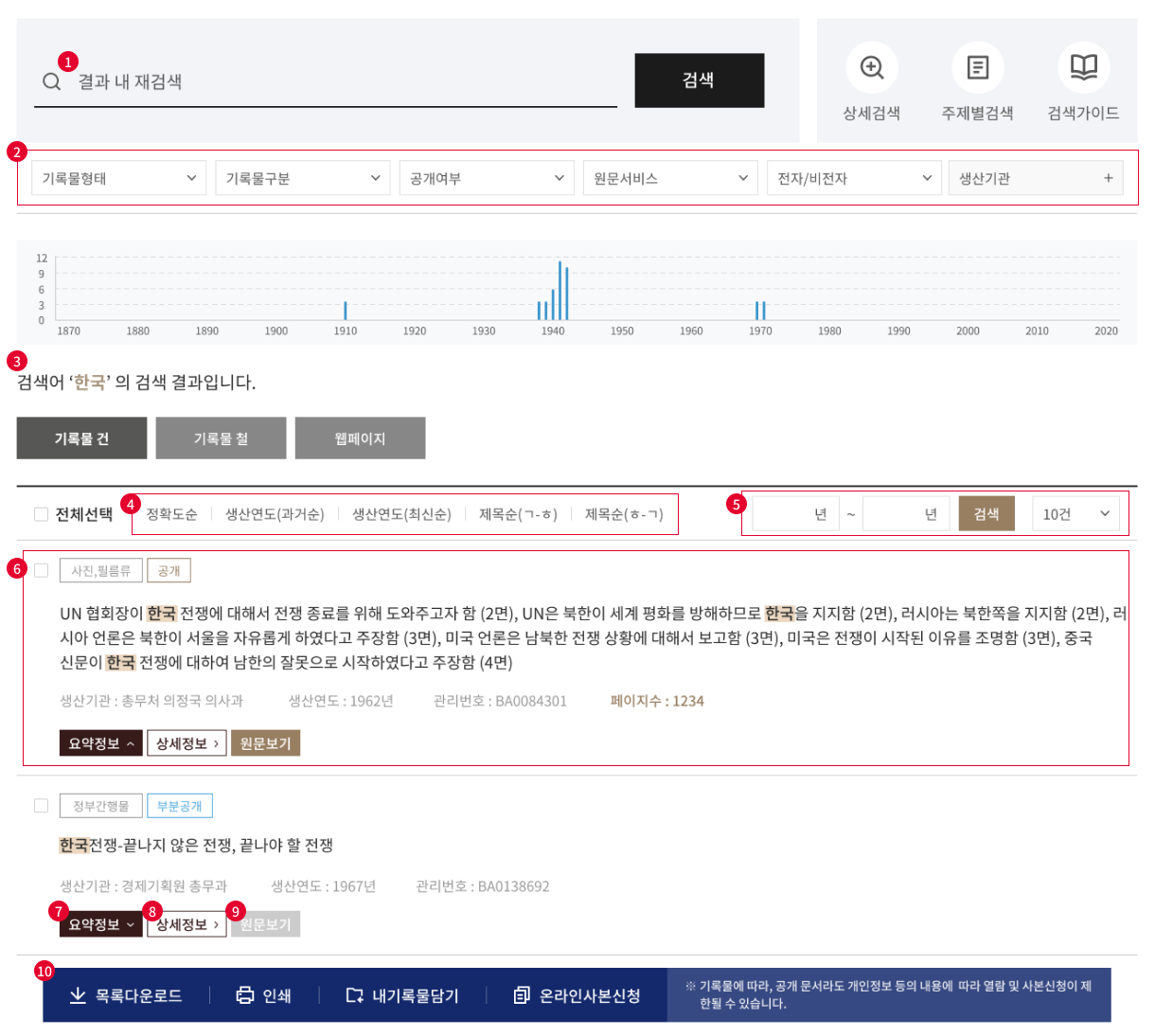
Task: Open 주제별검색 document icon
Action: (977, 68)
